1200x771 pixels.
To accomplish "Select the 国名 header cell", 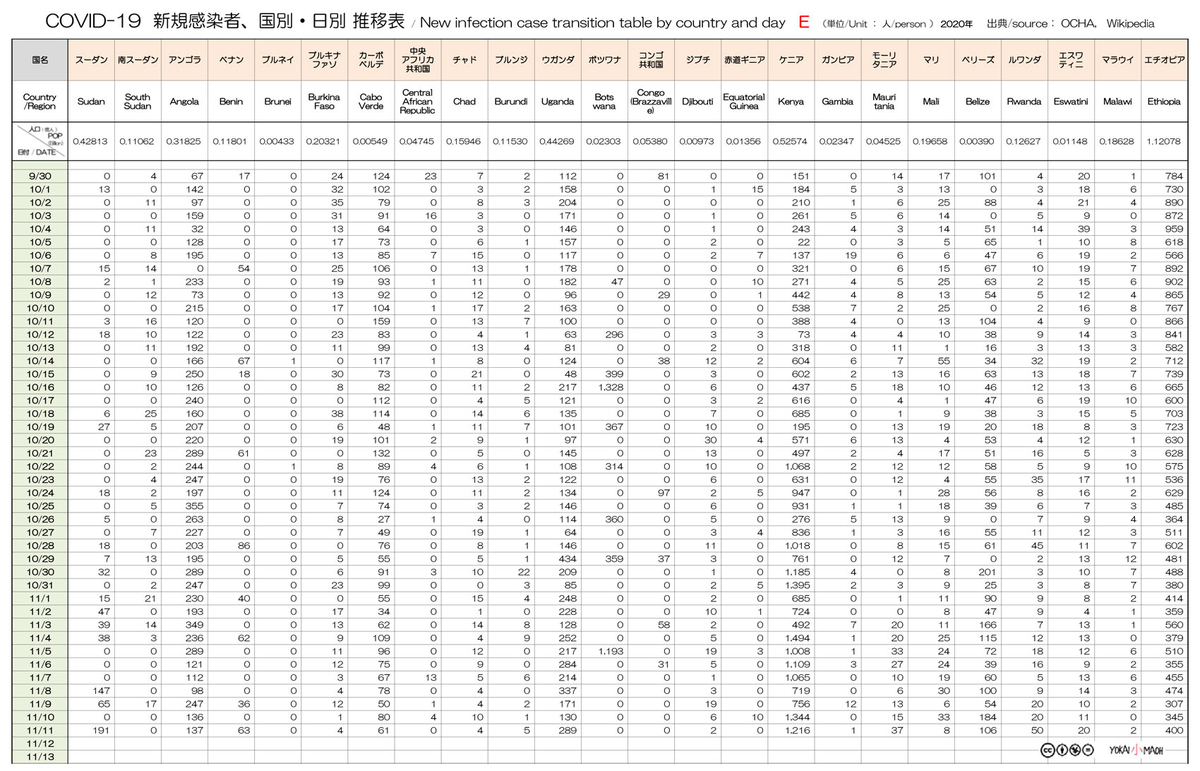I will (x=40, y=61).
